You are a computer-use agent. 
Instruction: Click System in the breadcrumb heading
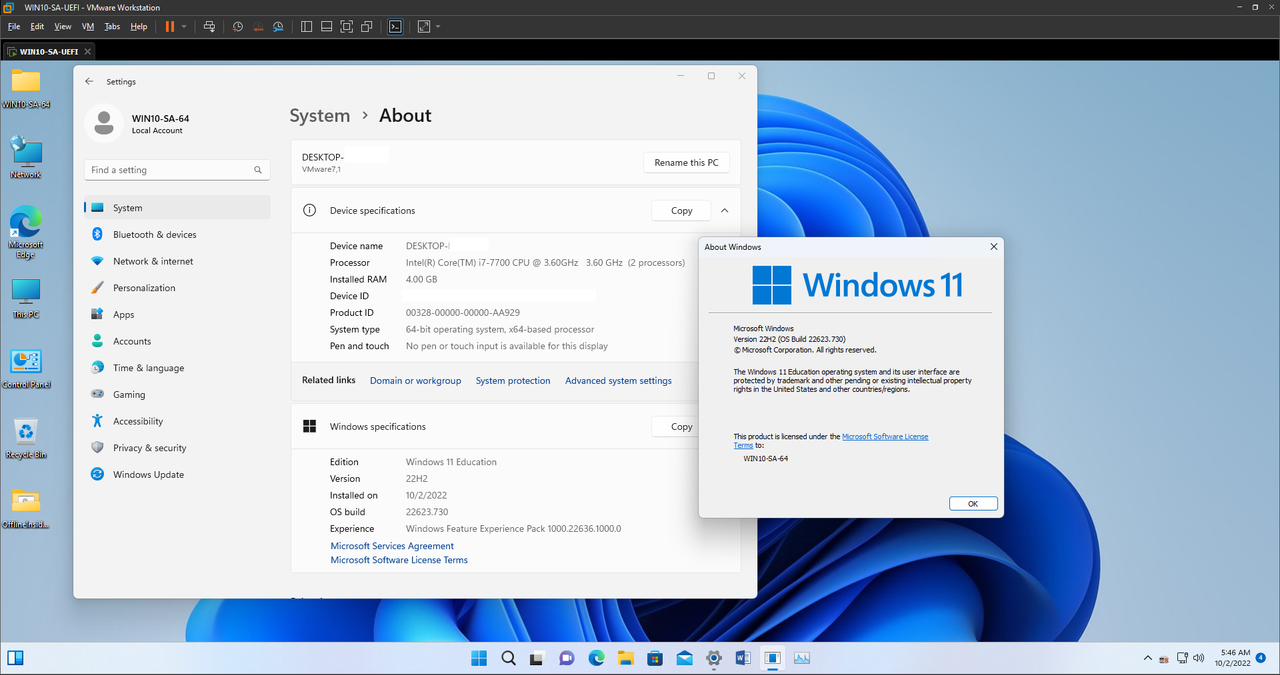tap(320, 116)
